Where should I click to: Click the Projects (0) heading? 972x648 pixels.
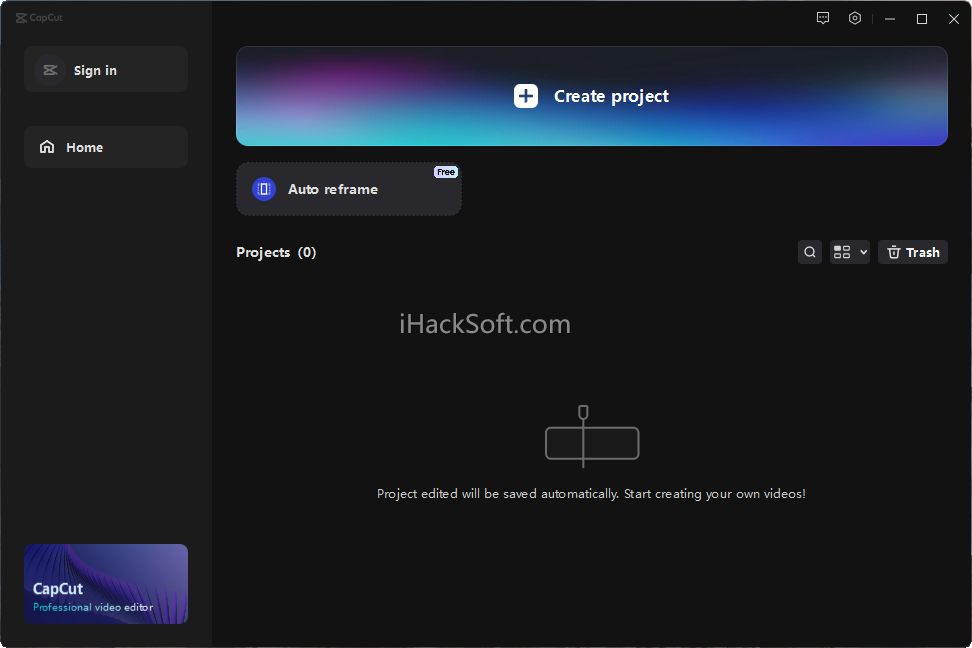[276, 252]
